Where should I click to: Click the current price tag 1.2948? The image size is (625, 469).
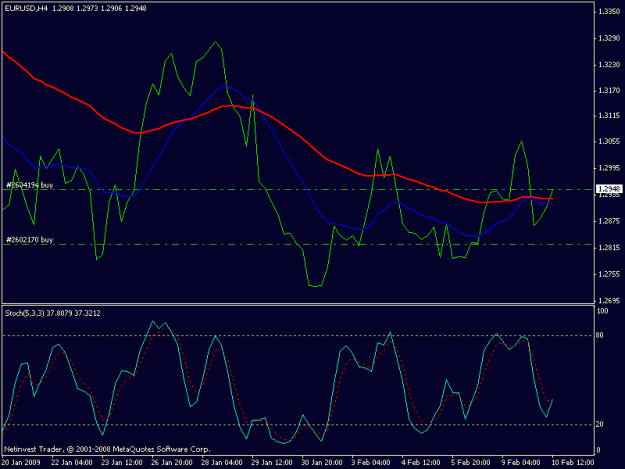609,189
